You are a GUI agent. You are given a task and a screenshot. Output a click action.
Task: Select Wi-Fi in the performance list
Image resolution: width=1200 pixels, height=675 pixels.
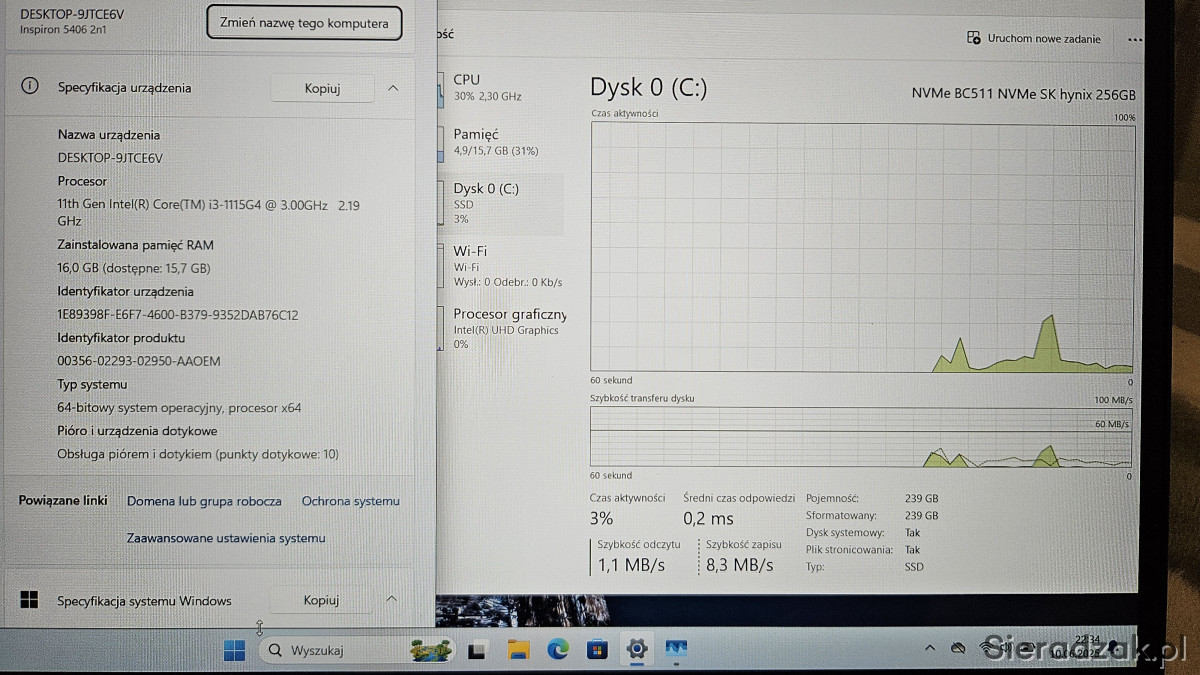[x=500, y=265]
